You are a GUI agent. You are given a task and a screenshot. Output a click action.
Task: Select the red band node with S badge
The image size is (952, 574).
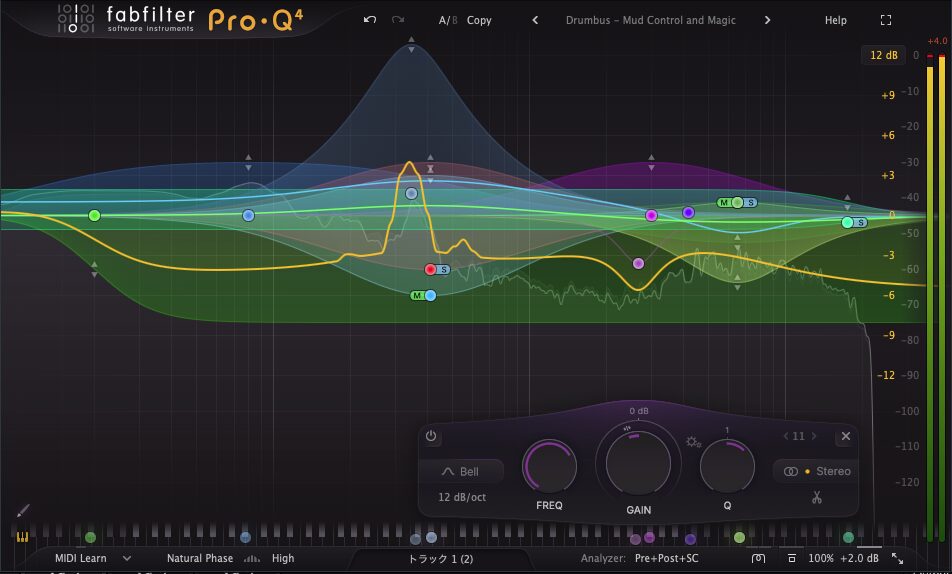[430, 270]
